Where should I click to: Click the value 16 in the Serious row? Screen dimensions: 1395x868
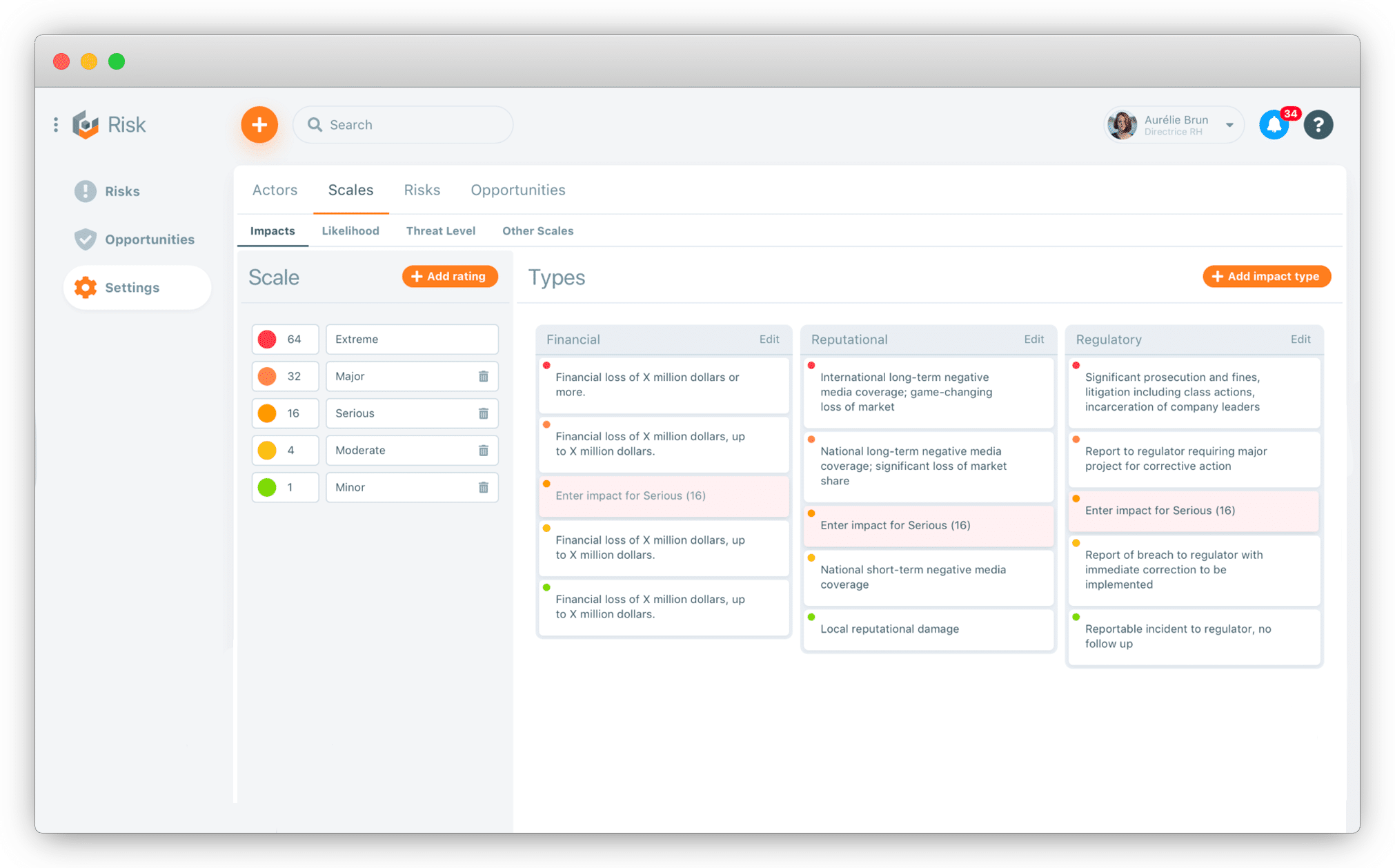coord(293,413)
